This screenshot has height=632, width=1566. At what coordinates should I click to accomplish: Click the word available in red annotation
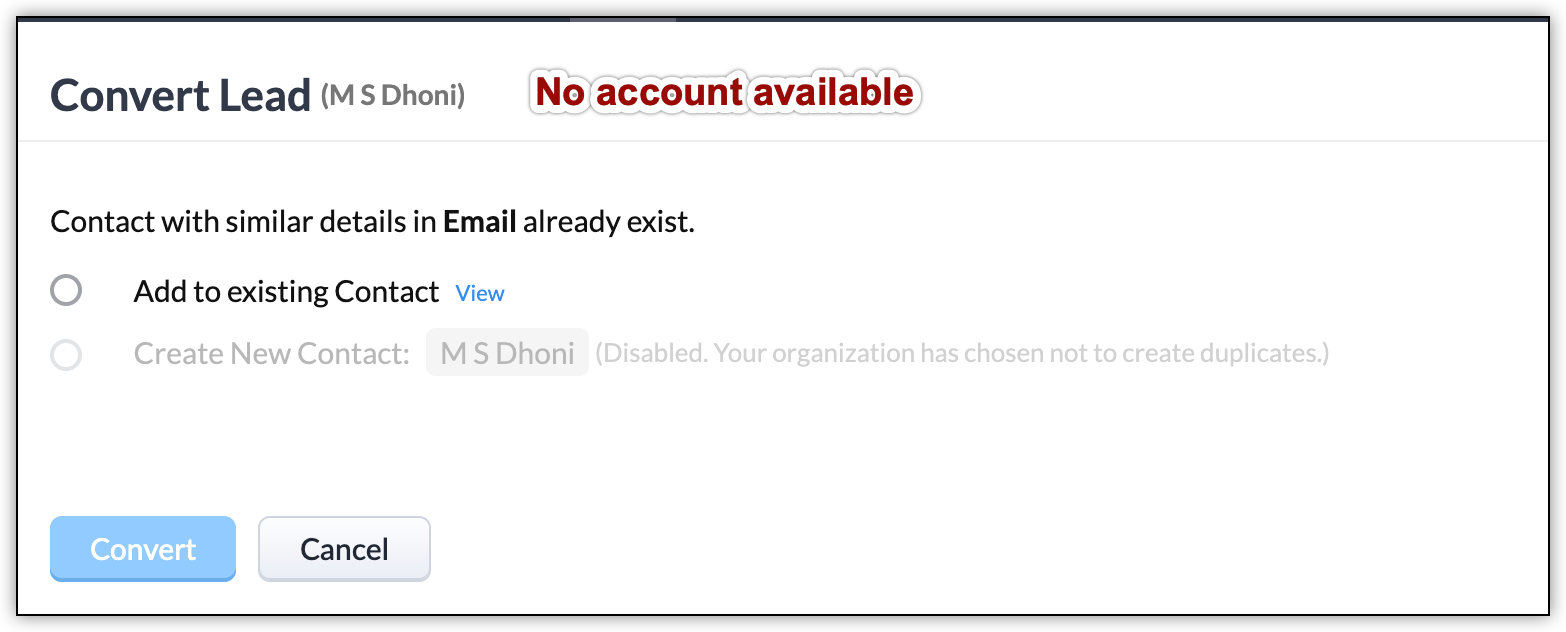[833, 93]
